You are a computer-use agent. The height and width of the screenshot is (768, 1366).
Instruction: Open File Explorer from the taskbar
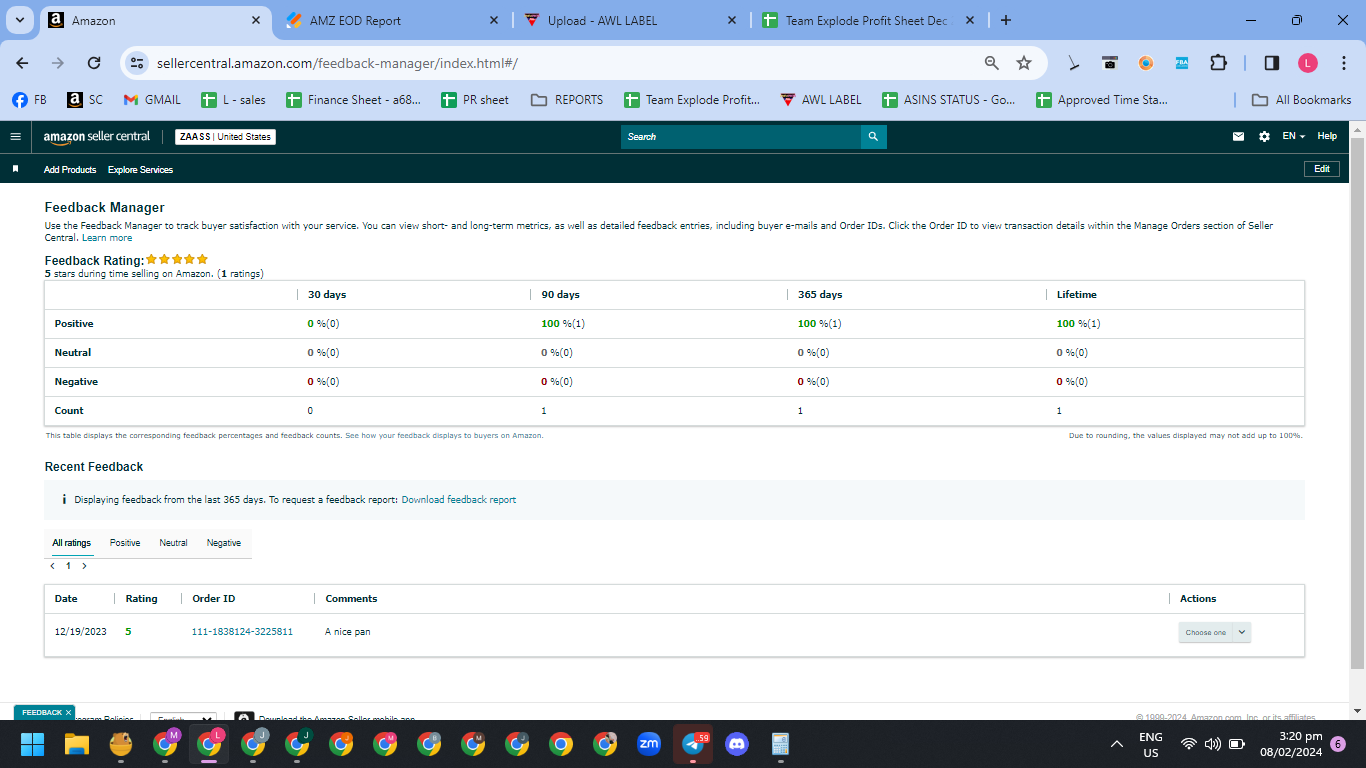tap(77, 744)
